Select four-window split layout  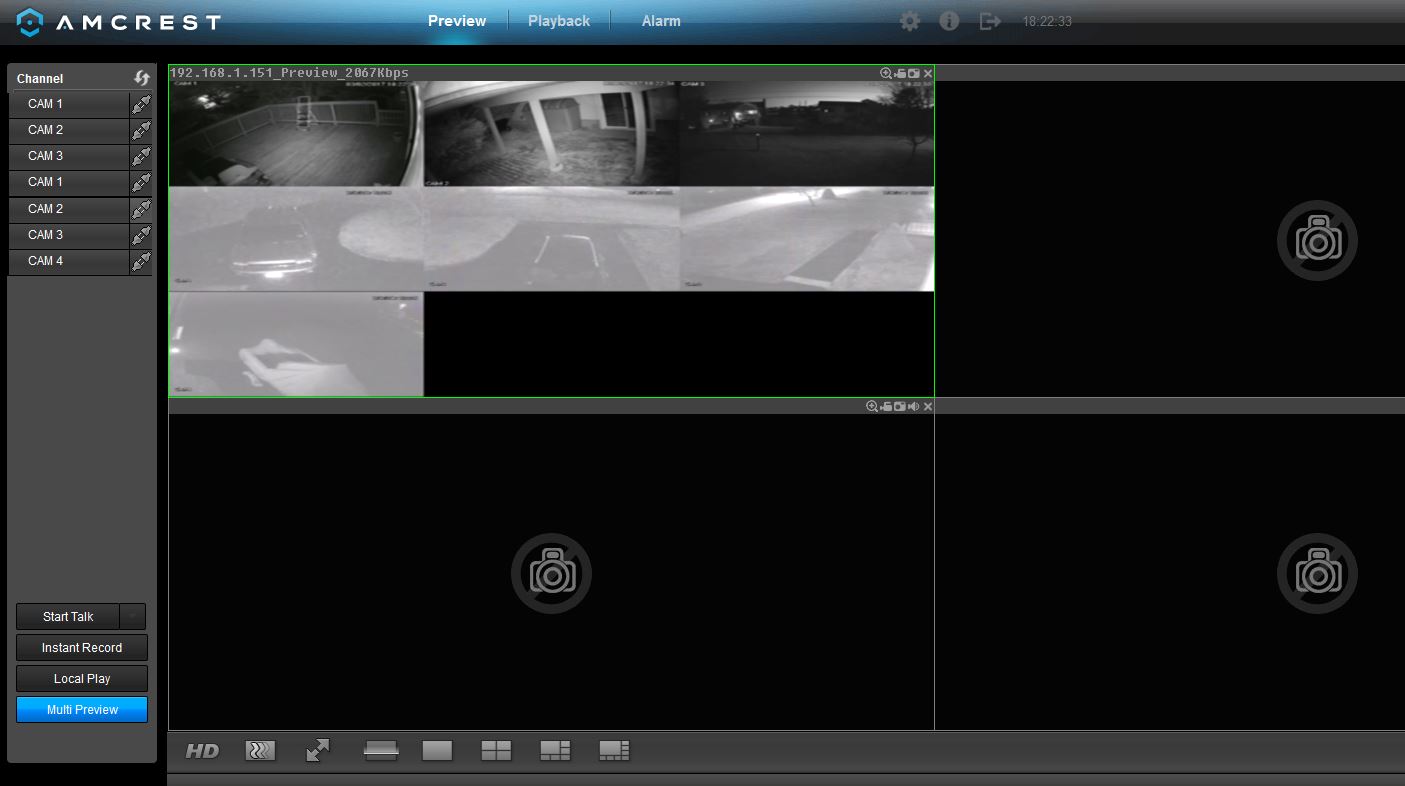[496, 751]
